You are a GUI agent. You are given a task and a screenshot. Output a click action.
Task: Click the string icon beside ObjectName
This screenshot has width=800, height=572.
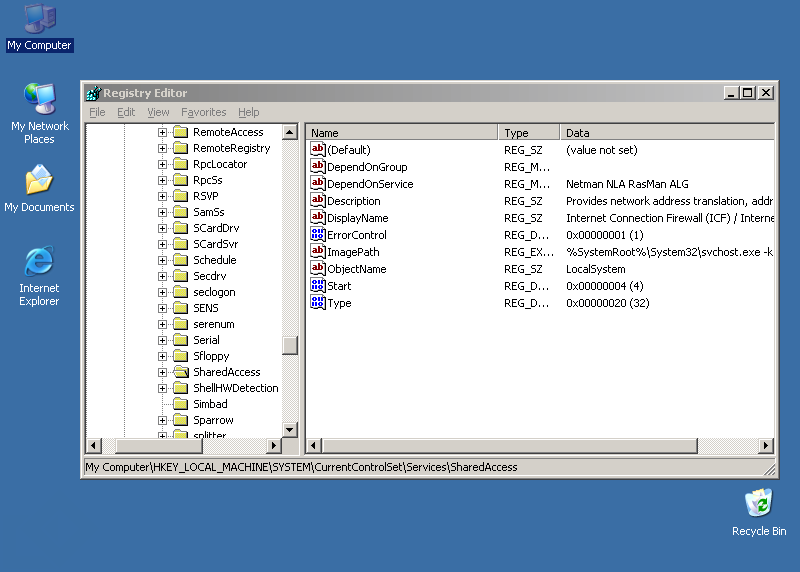click(x=317, y=268)
